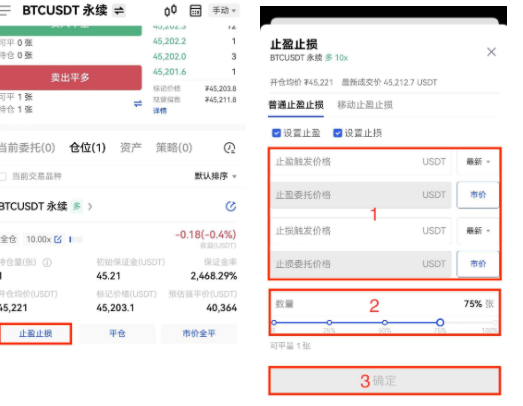Click the 全仓 margin mode label
Screen dimensions: 523x406
click(x=9, y=239)
